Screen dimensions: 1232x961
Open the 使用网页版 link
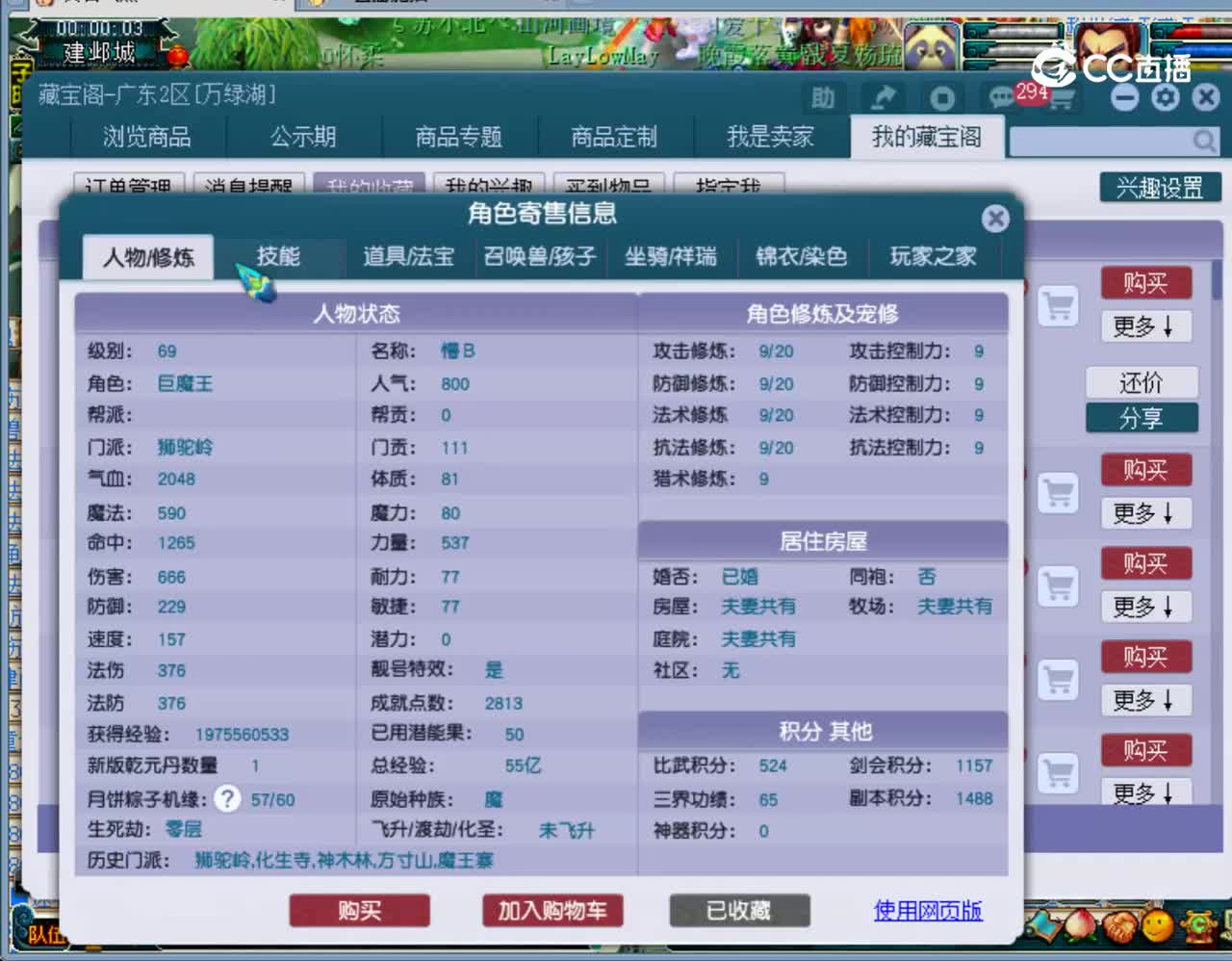928,910
